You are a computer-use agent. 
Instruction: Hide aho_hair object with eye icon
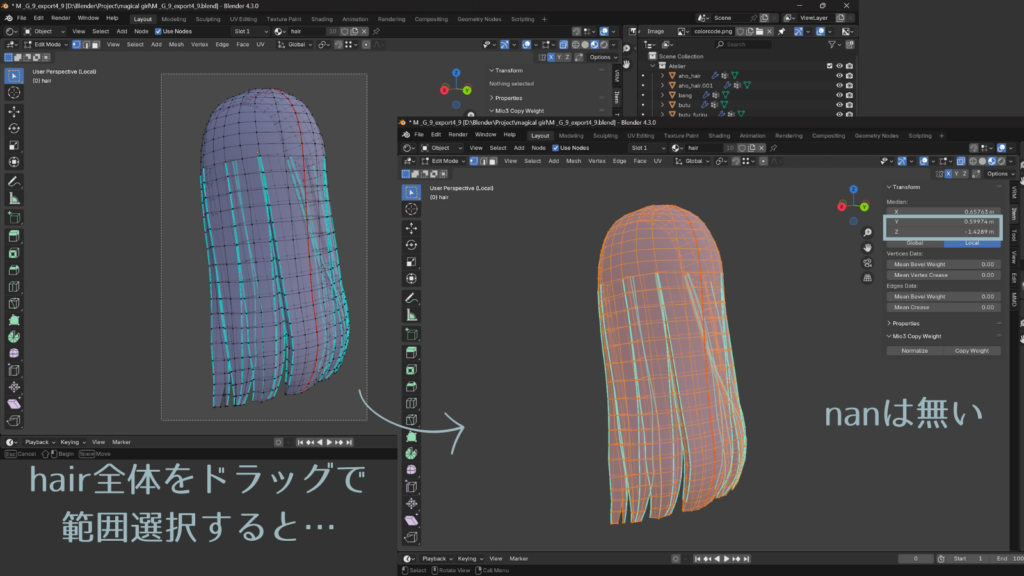click(x=841, y=76)
